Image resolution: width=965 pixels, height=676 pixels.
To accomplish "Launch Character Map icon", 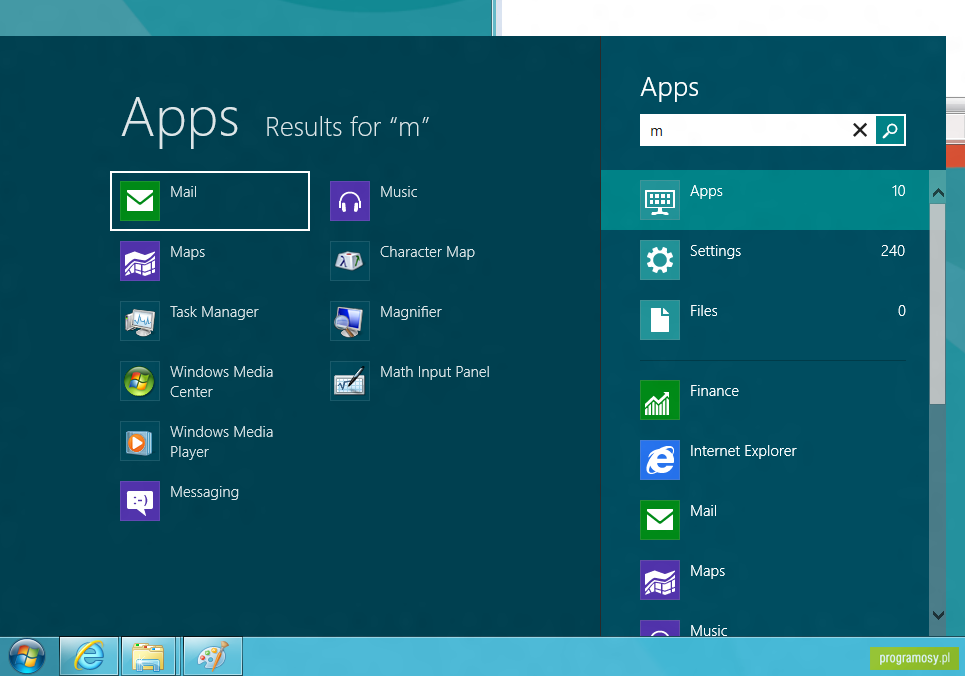I will (x=350, y=261).
